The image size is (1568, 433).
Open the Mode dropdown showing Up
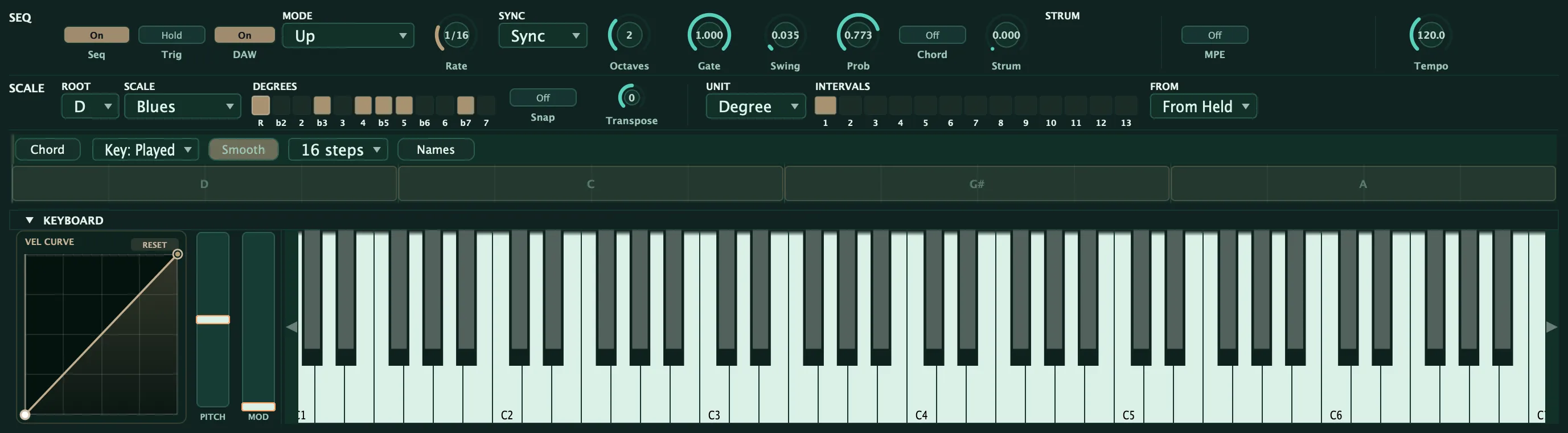[348, 35]
